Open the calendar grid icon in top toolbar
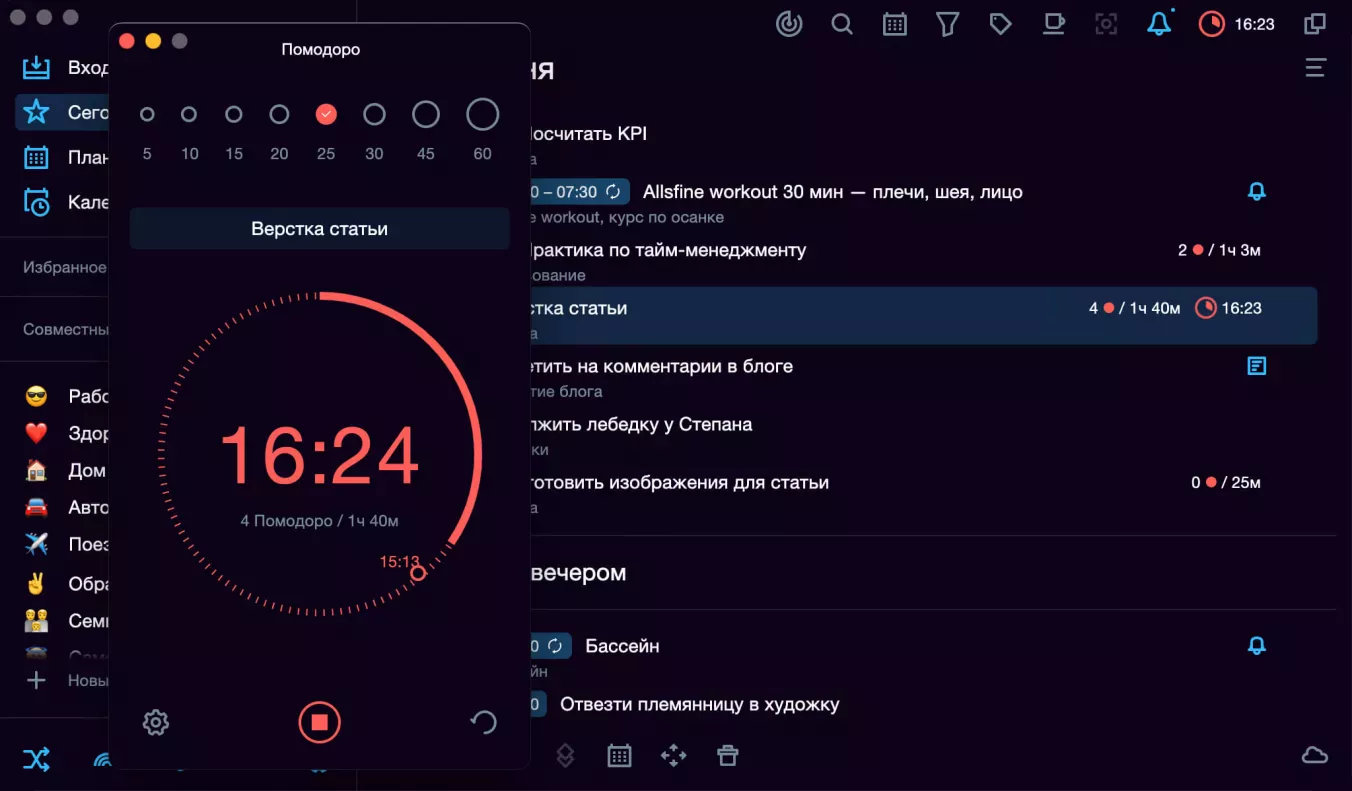 [x=895, y=24]
